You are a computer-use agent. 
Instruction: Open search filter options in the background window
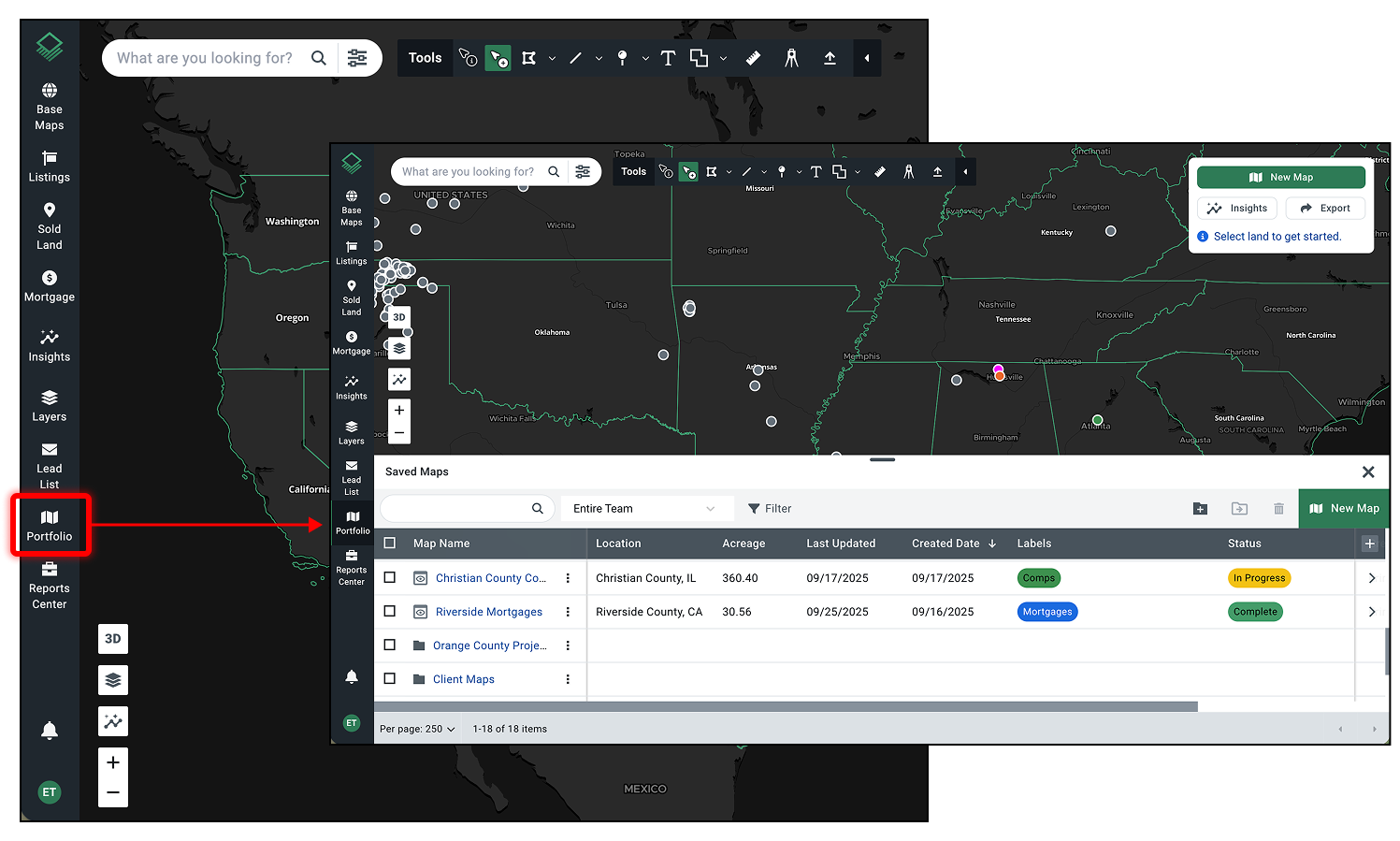(357, 58)
